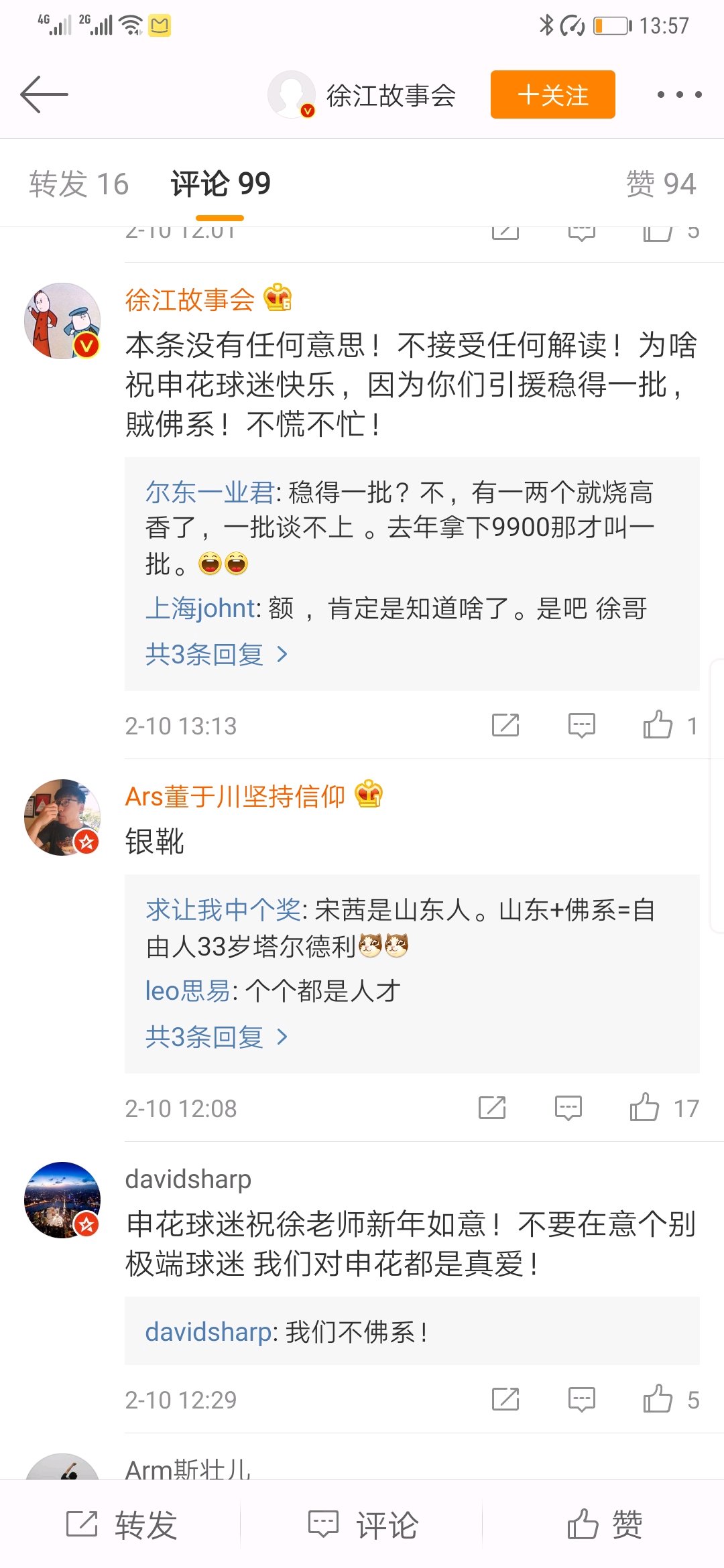Open the three-dot more options menu
724x1568 pixels.
[679, 94]
